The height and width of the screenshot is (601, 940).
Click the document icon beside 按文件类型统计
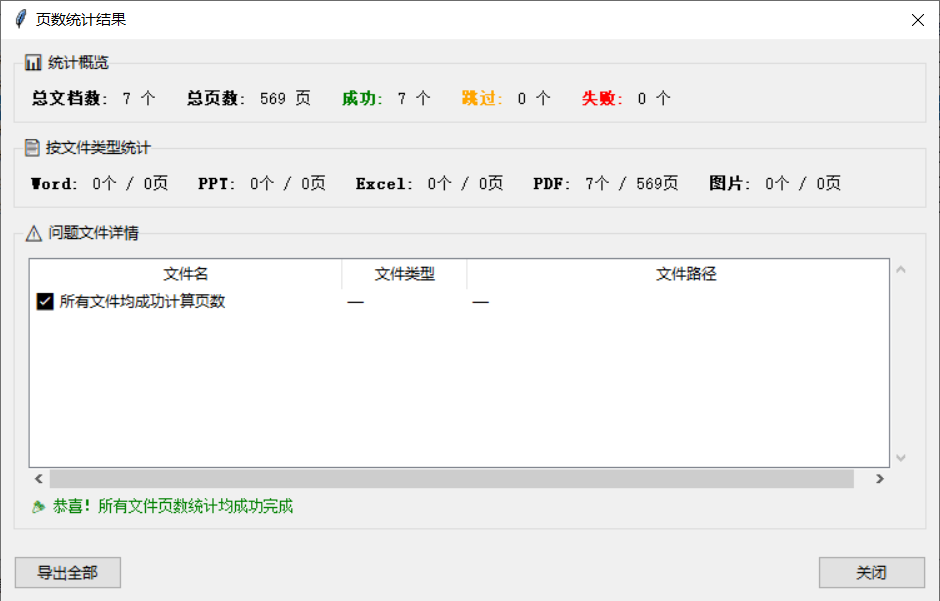point(32,147)
